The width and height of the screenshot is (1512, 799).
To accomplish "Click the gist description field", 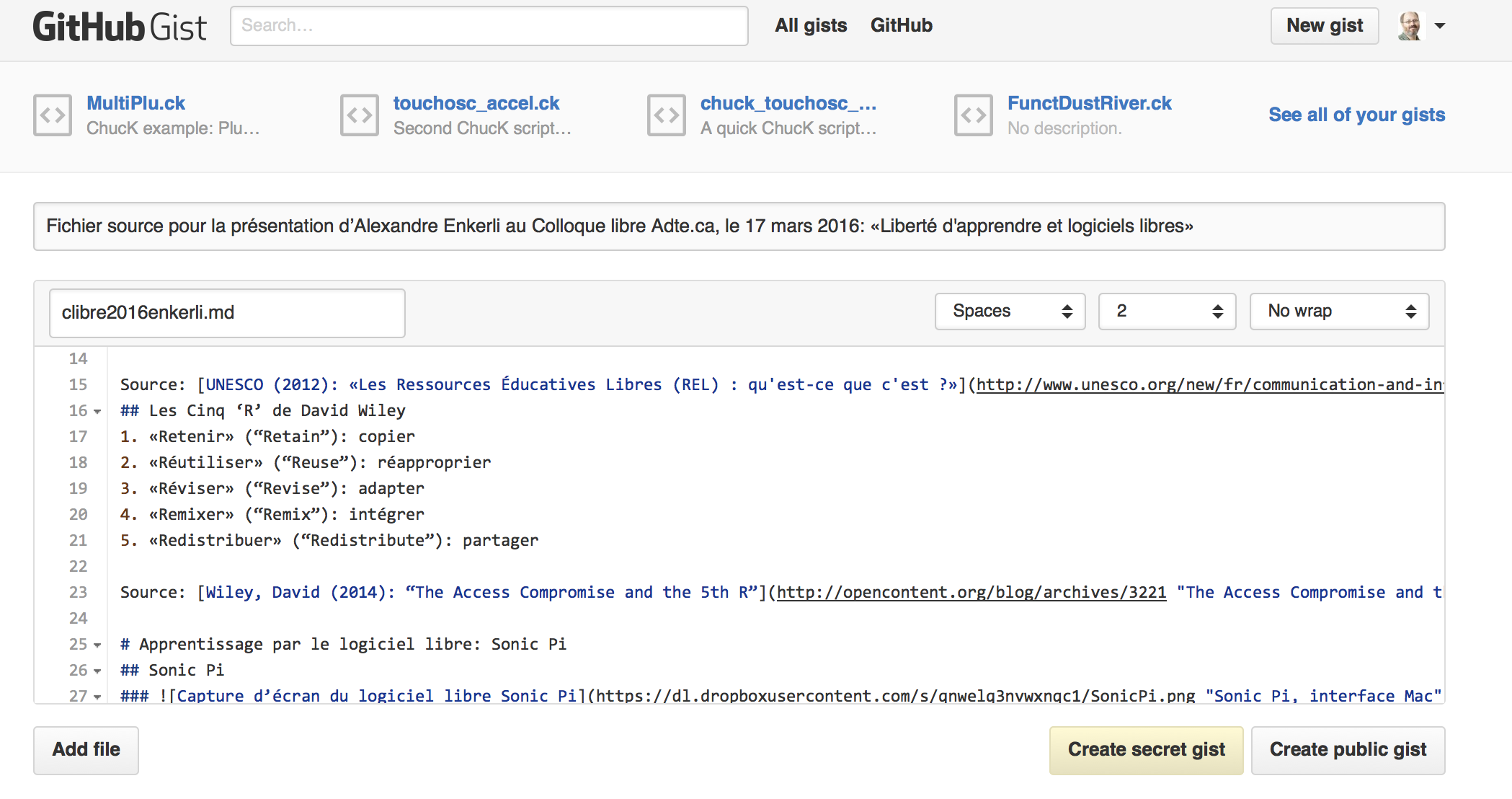I will pos(739,226).
